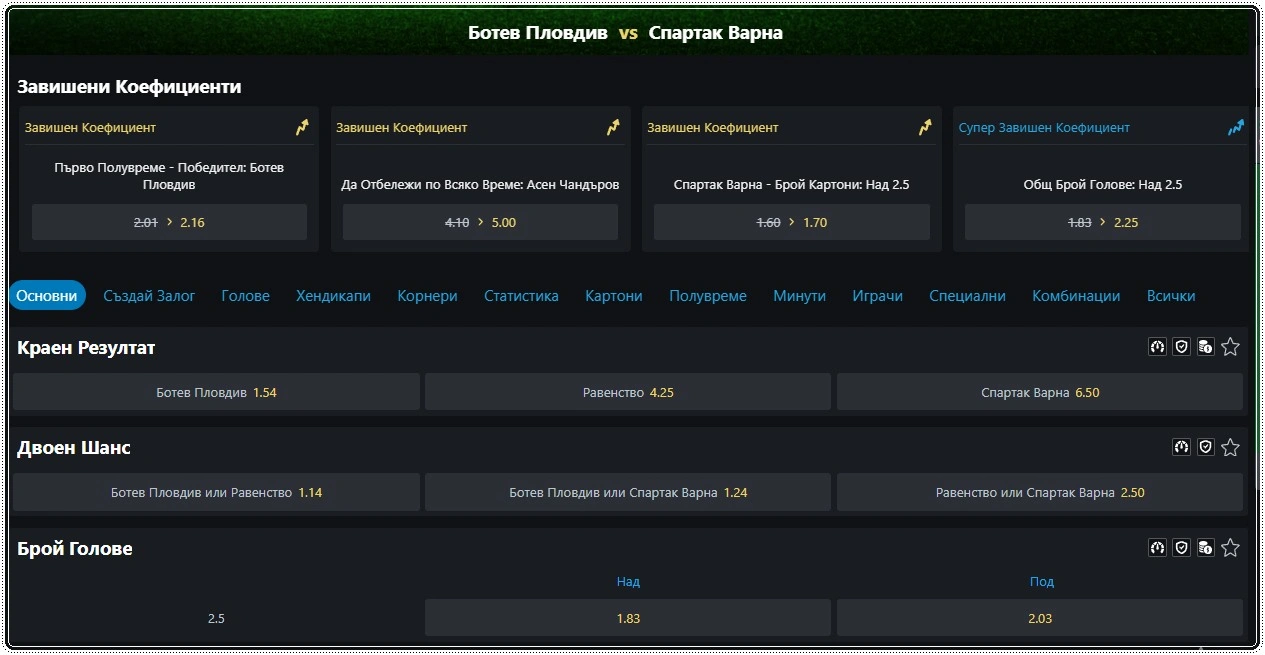Click the shield icon in Краен Резултат header
1265x655 pixels.
tap(1181, 347)
